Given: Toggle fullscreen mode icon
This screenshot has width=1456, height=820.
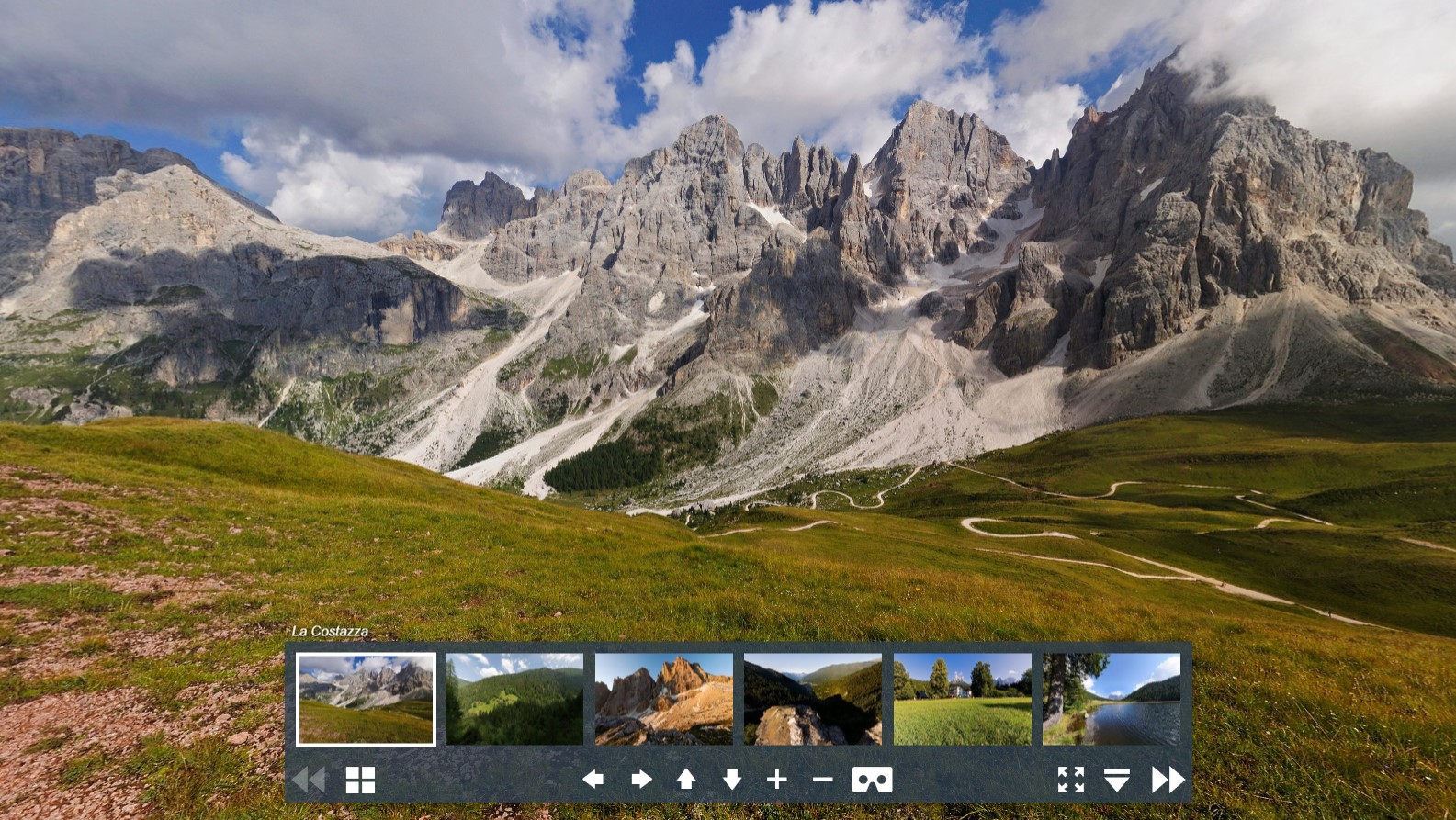Looking at the screenshot, I should pos(1071,780).
